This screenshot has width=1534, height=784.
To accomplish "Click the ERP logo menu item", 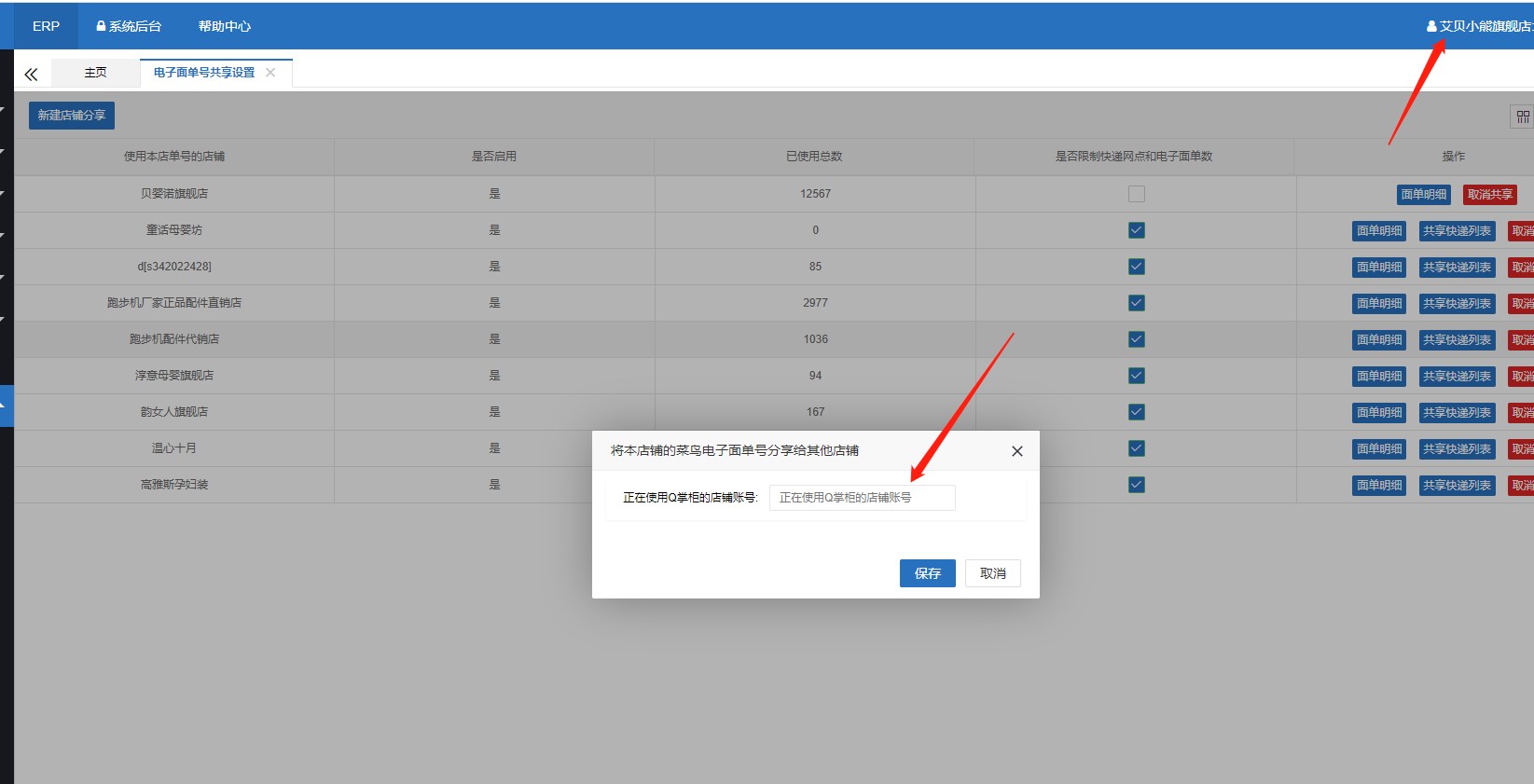I will click(x=46, y=26).
